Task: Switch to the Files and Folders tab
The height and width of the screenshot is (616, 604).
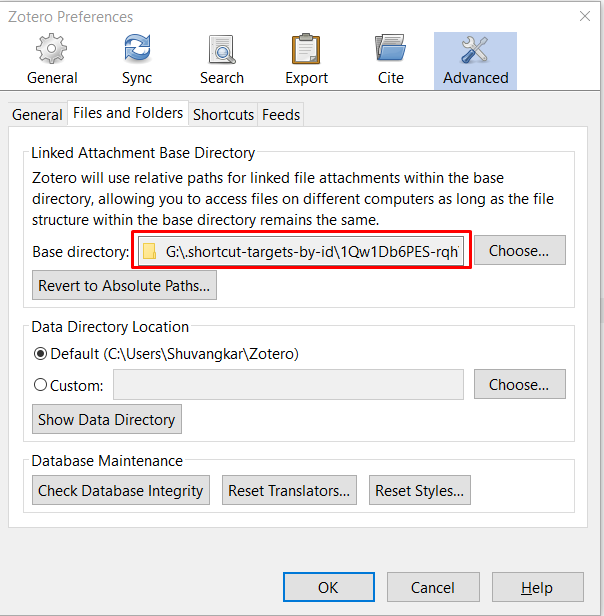Action: (x=128, y=113)
